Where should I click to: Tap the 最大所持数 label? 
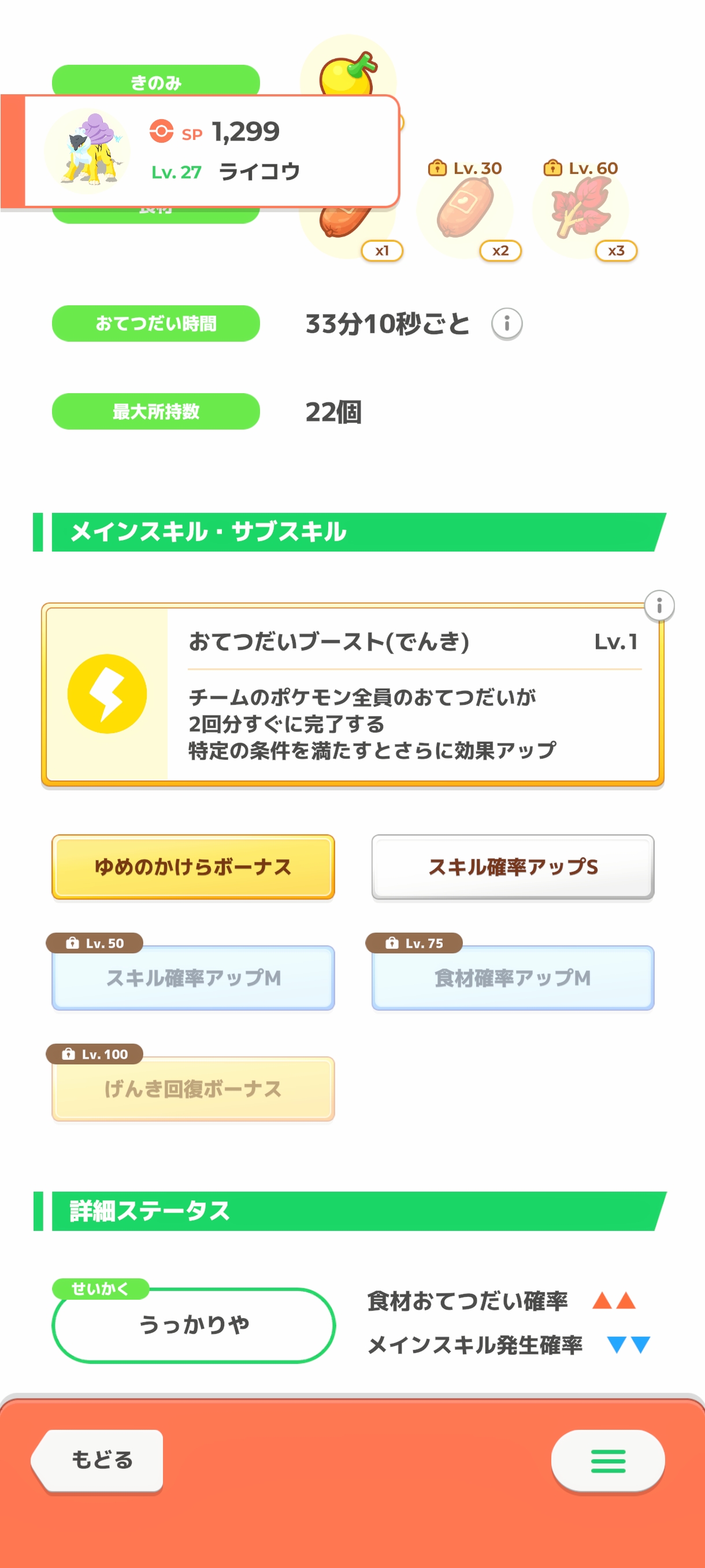(155, 412)
